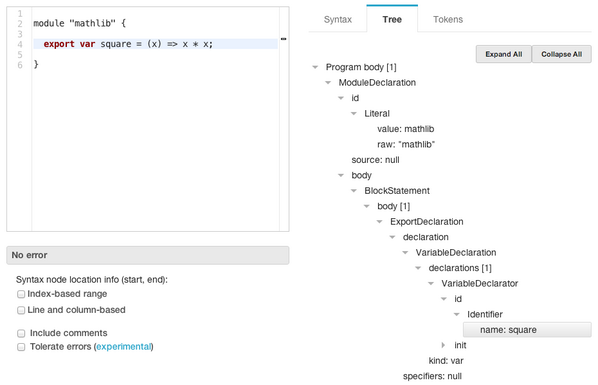598x385 pixels.
Task: Expand the init node
Action: [x=443, y=345]
